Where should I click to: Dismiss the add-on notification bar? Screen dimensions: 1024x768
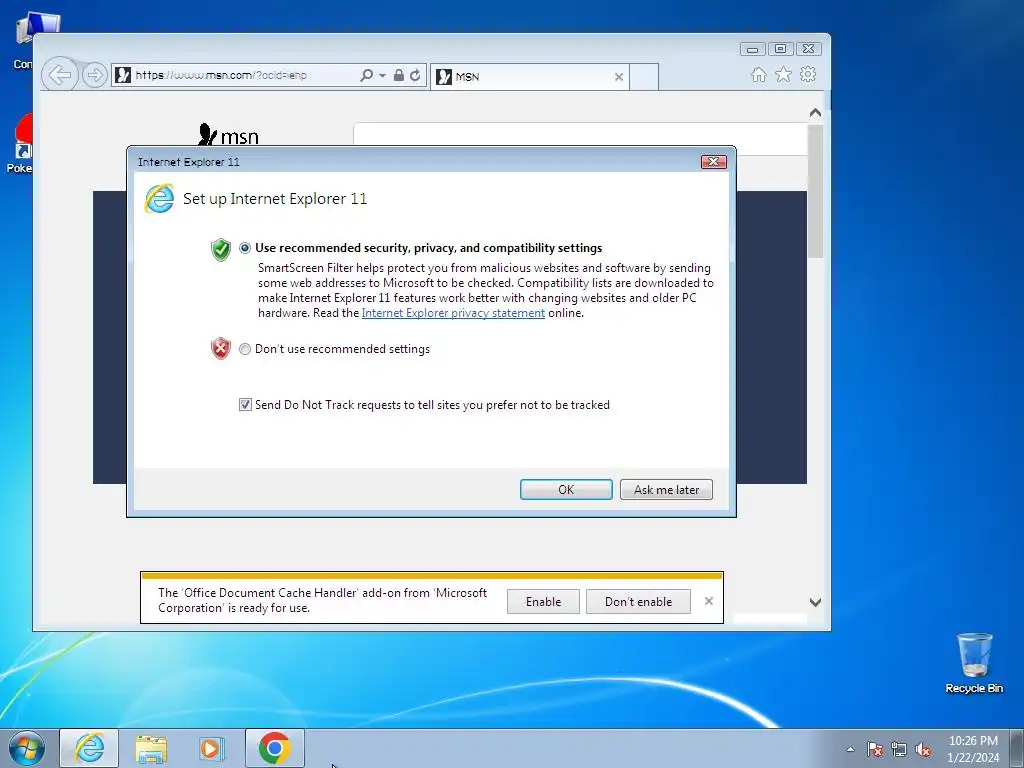coord(709,601)
